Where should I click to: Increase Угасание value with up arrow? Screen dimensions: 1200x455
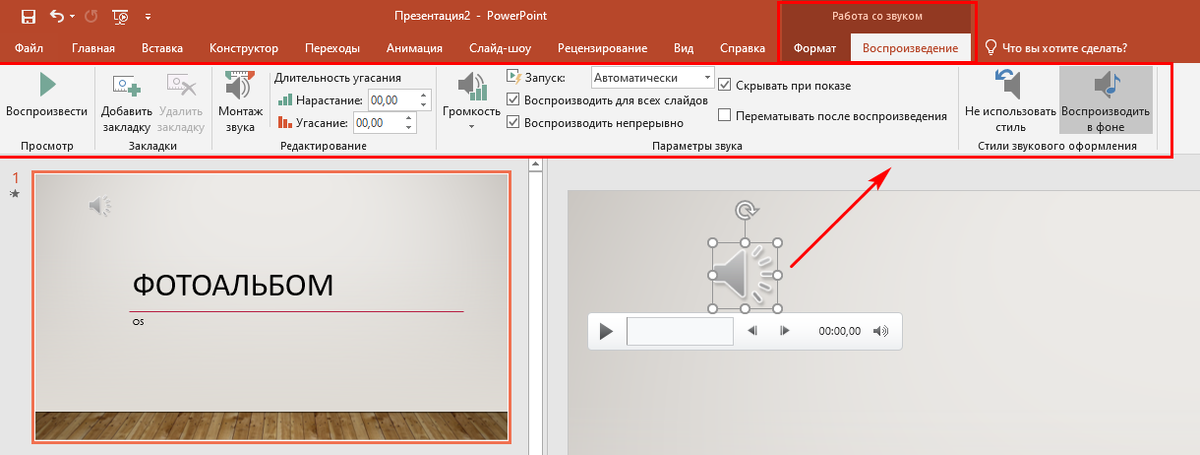coord(411,117)
